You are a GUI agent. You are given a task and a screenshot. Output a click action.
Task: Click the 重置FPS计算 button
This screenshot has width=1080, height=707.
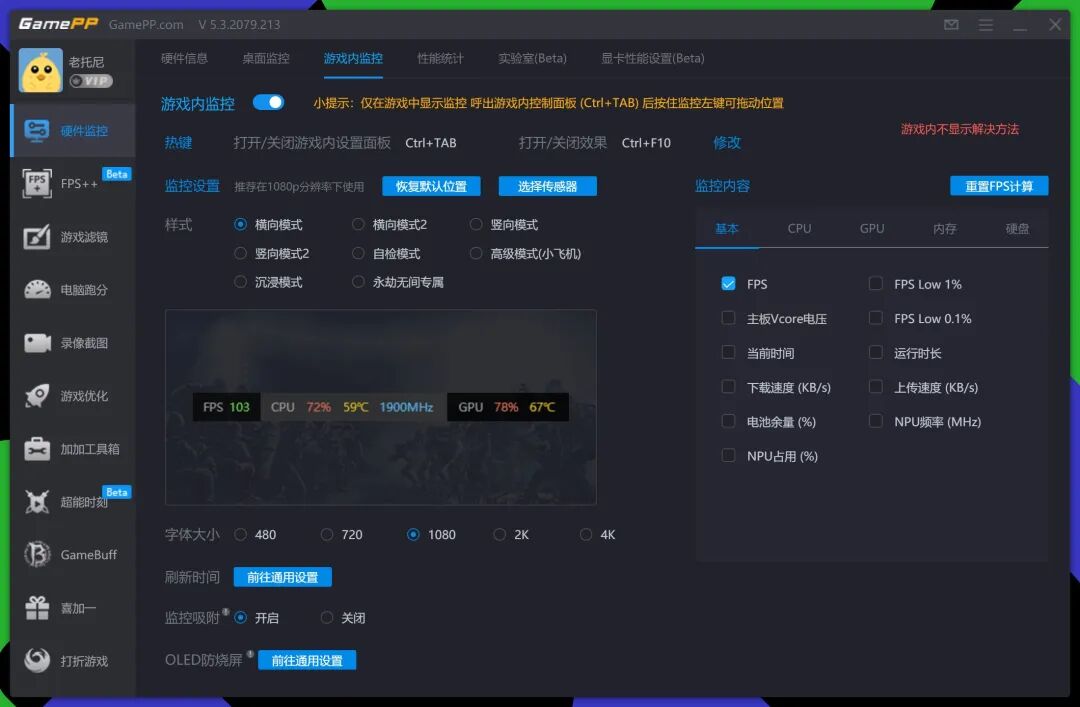pyautogui.click(x=999, y=186)
